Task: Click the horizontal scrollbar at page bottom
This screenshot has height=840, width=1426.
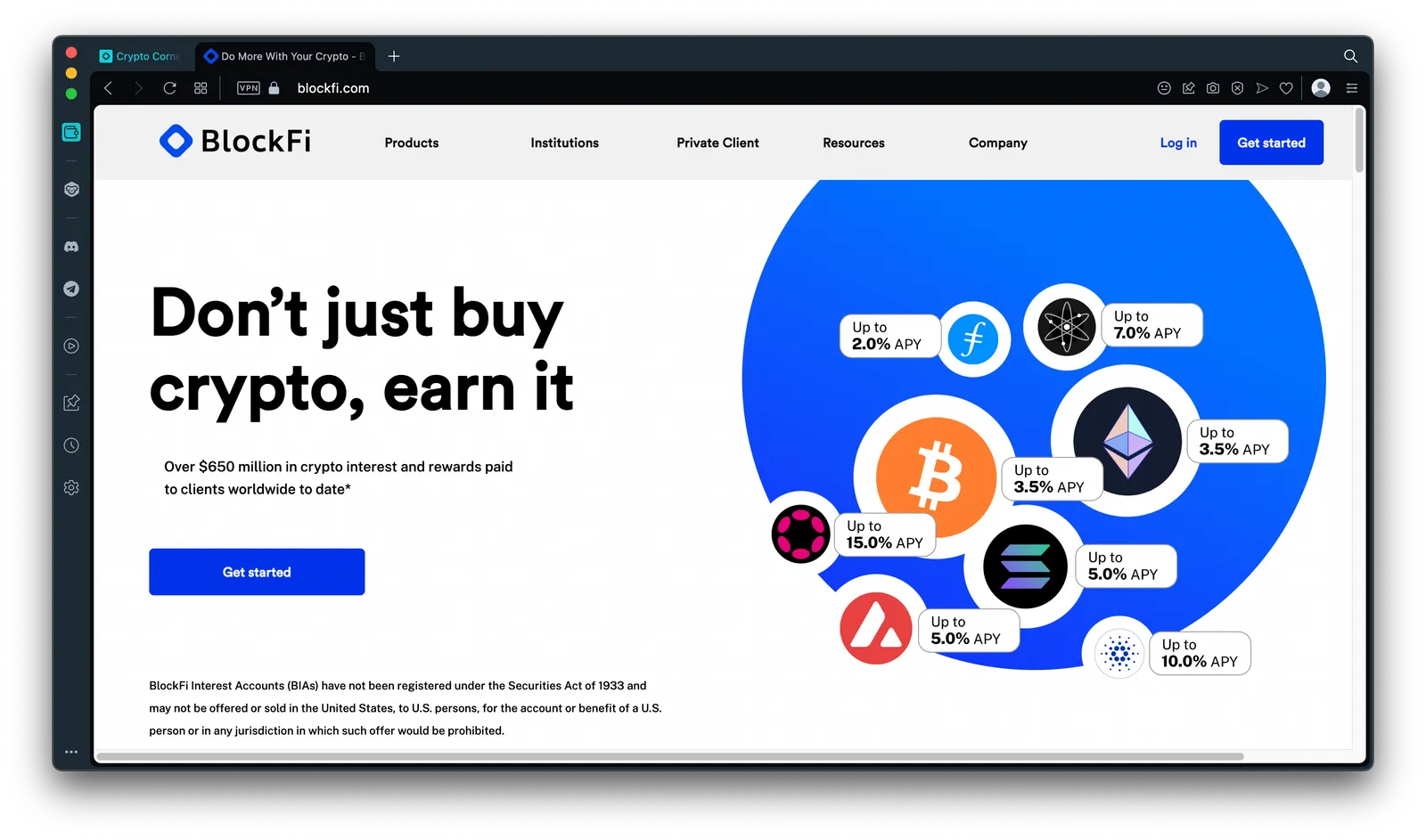Action: coord(669,756)
